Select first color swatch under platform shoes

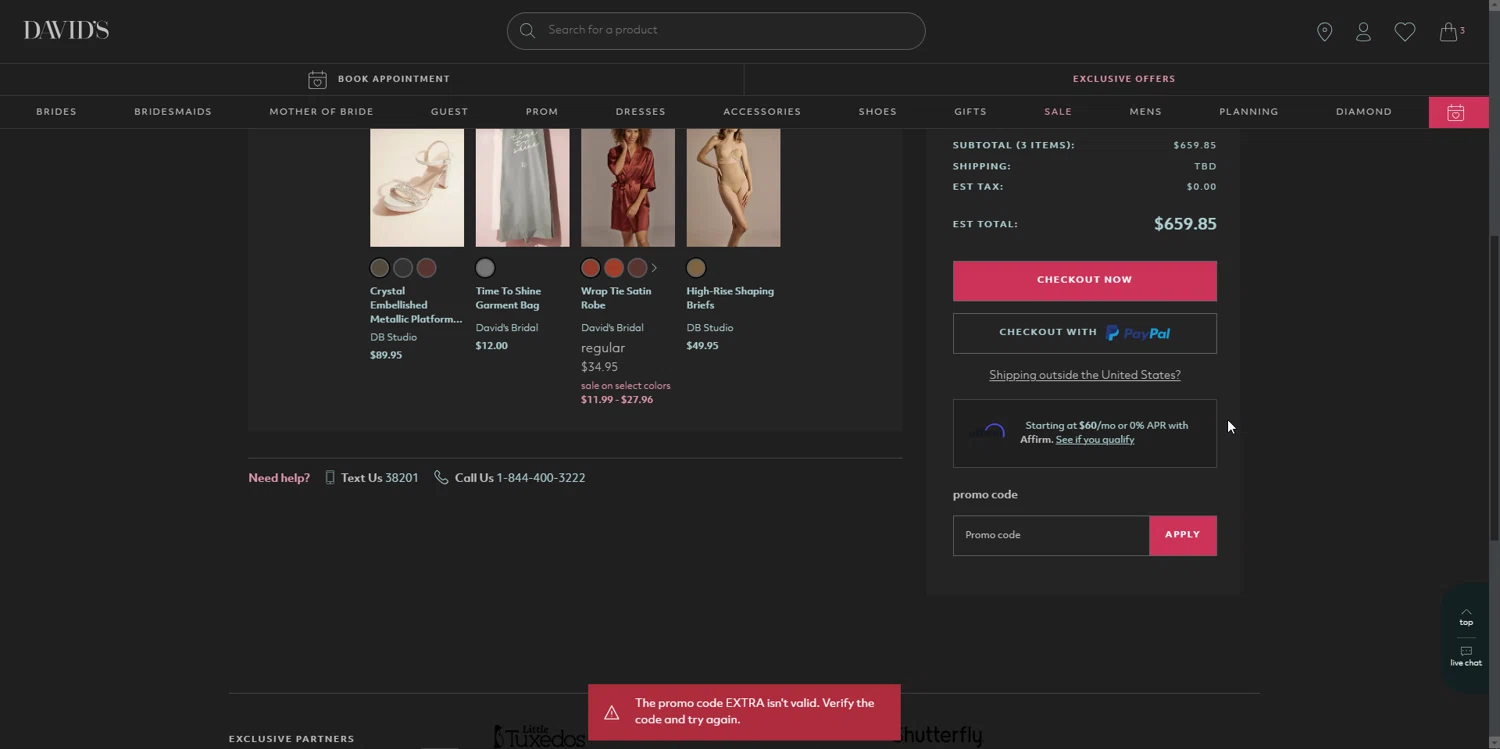pyautogui.click(x=379, y=268)
